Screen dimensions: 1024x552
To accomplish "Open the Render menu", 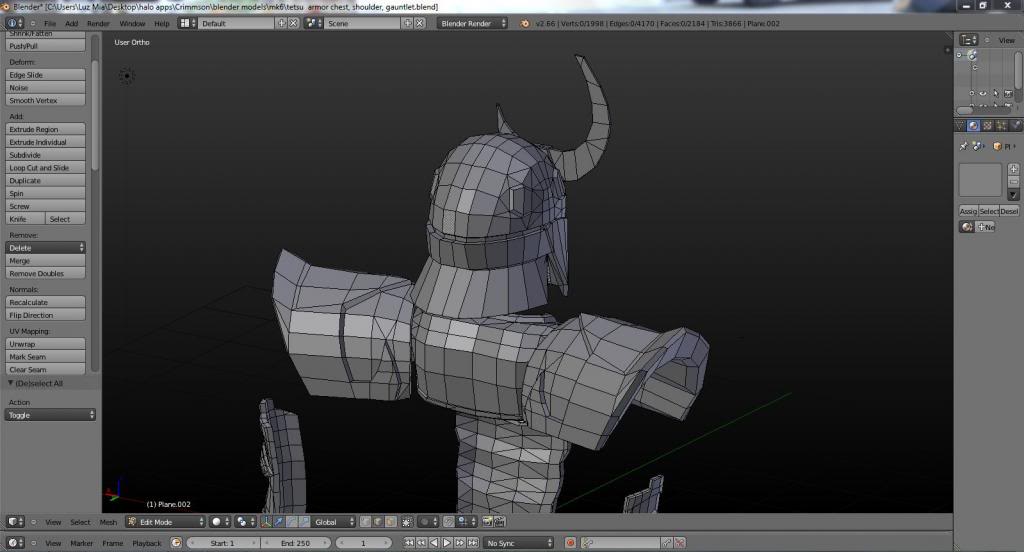I will point(98,23).
